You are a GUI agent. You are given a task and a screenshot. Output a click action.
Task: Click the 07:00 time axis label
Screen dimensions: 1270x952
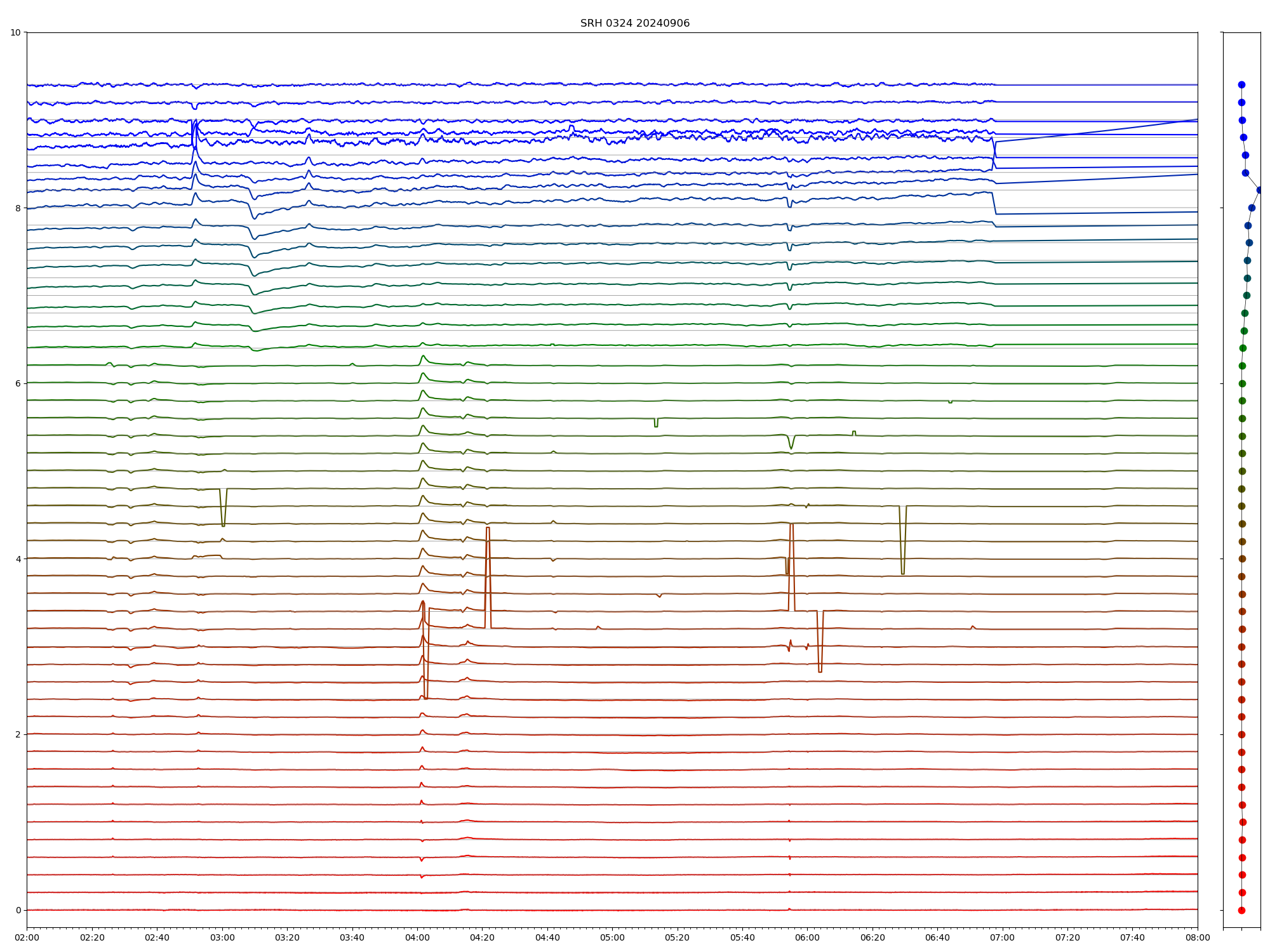click(x=1002, y=937)
